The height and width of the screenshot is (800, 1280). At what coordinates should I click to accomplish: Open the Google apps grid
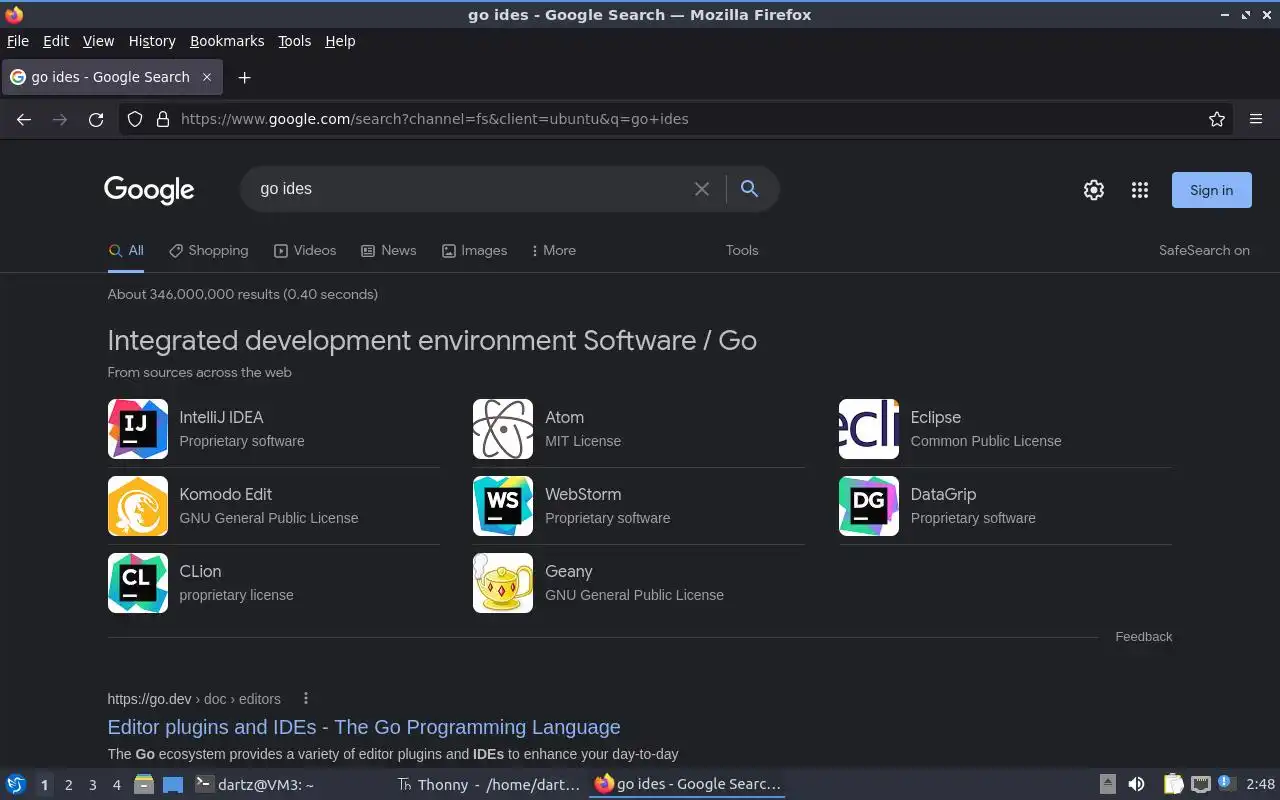pos(1140,190)
